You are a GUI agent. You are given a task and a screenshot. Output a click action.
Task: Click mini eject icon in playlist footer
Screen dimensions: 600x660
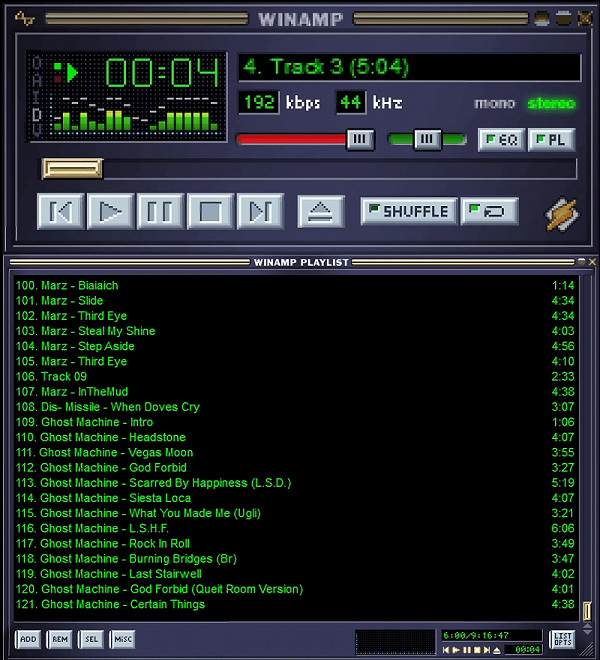click(497, 650)
